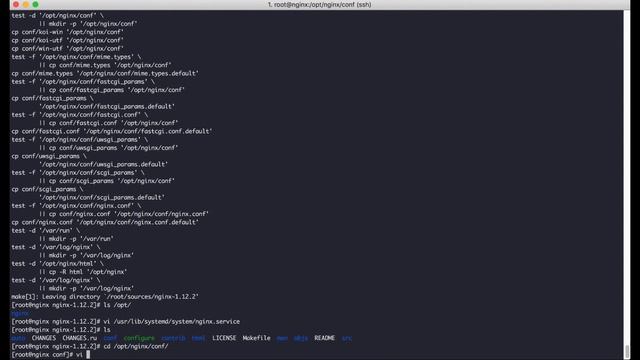Click the blue 'contrib' directory name
This screenshot has width=640, height=360.
point(173,338)
